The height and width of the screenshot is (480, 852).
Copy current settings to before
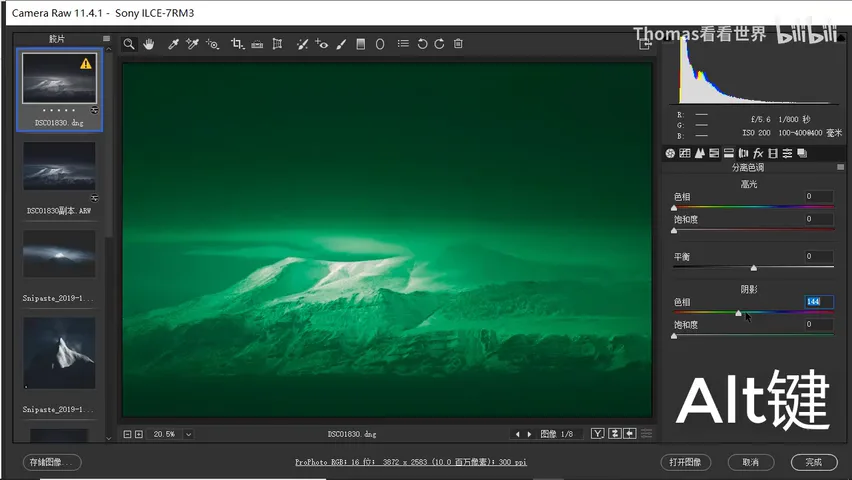click(x=630, y=434)
